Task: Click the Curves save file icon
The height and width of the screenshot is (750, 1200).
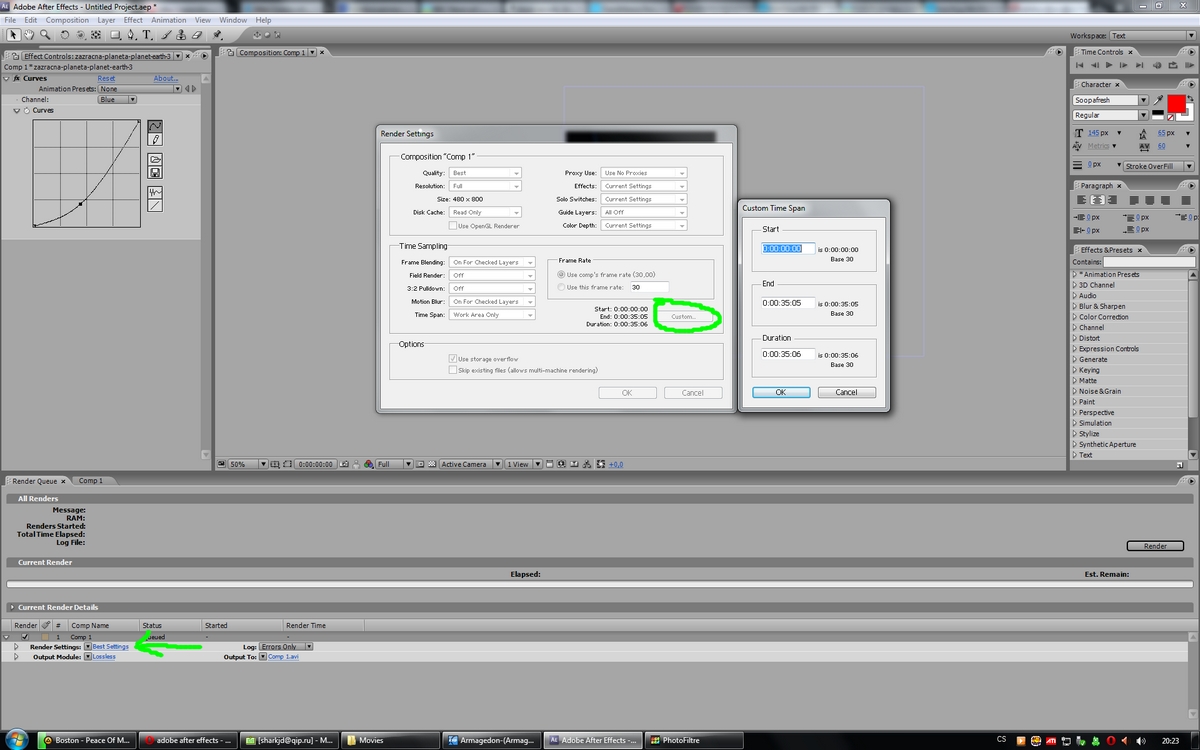Action: (x=155, y=173)
